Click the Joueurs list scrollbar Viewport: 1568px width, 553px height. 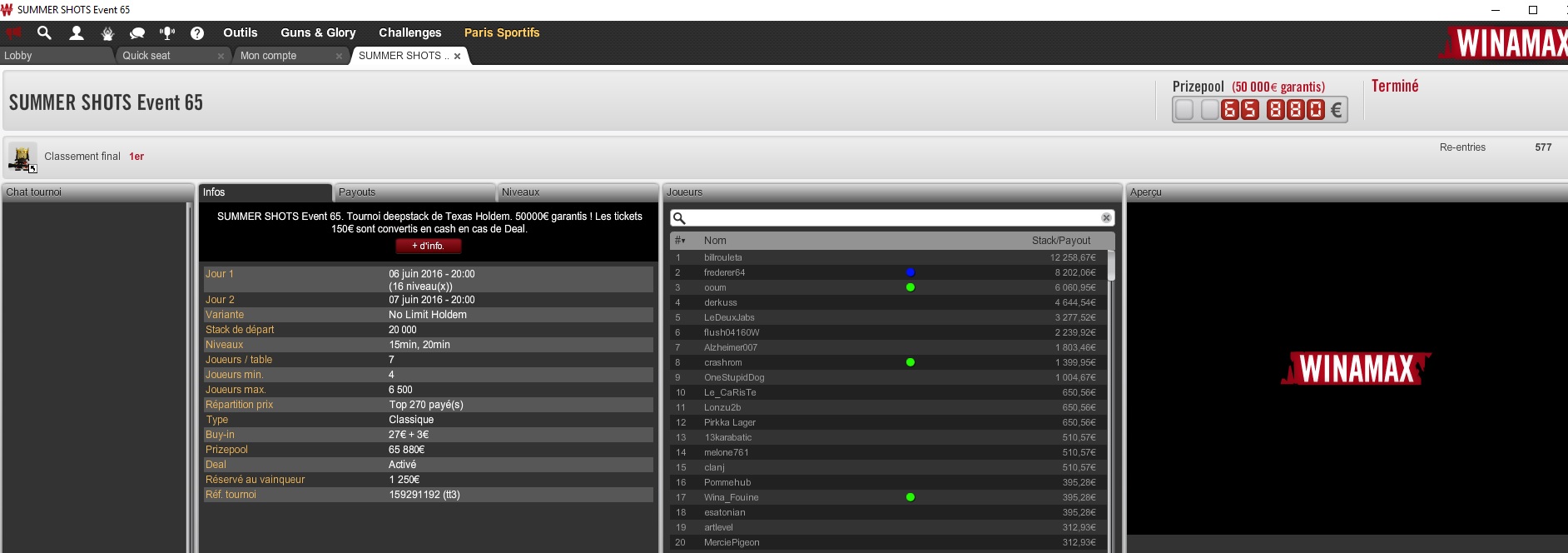[x=1111, y=267]
